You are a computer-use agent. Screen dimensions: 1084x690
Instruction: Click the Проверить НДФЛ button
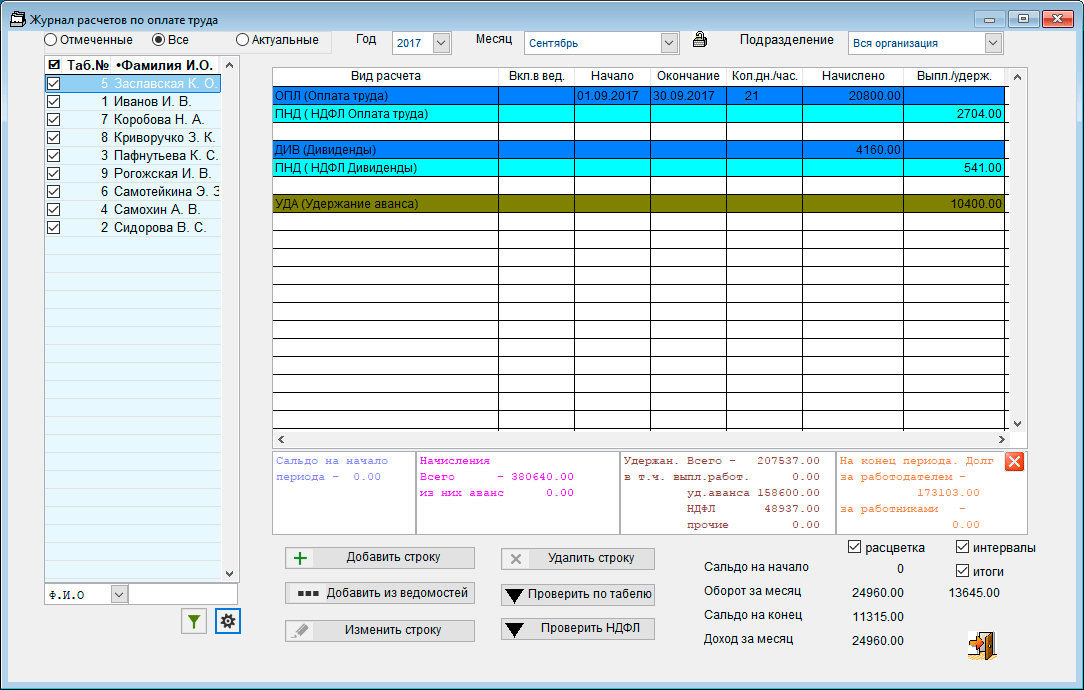point(578,628)
